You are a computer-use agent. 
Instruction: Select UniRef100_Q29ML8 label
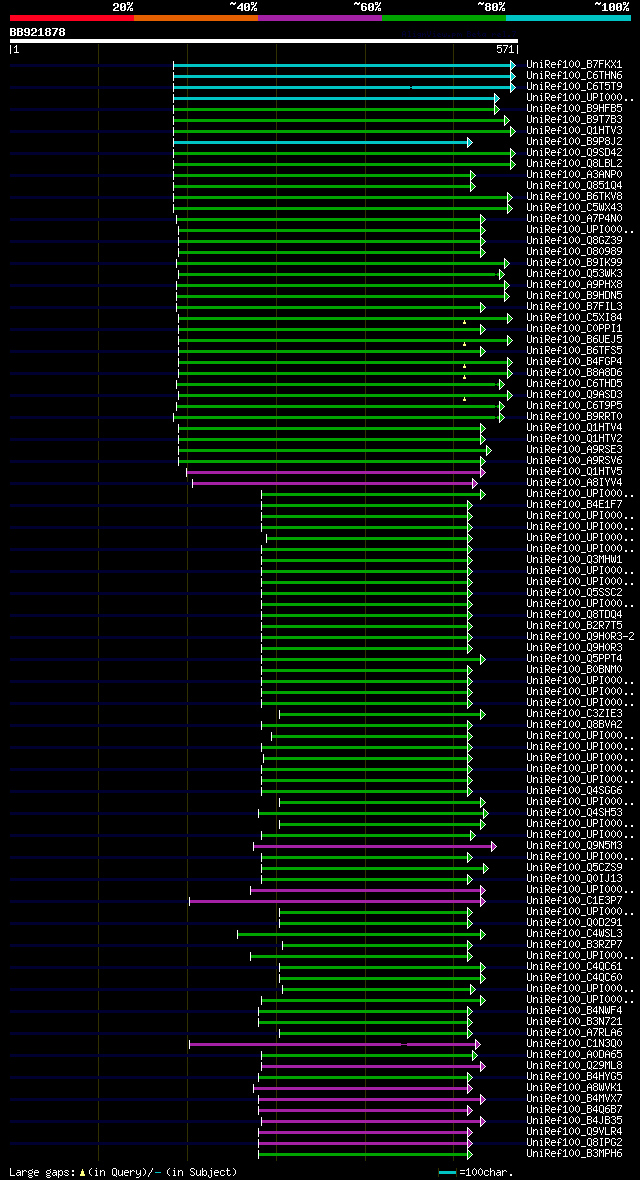pyautogui.click(x=574, y=1066)
